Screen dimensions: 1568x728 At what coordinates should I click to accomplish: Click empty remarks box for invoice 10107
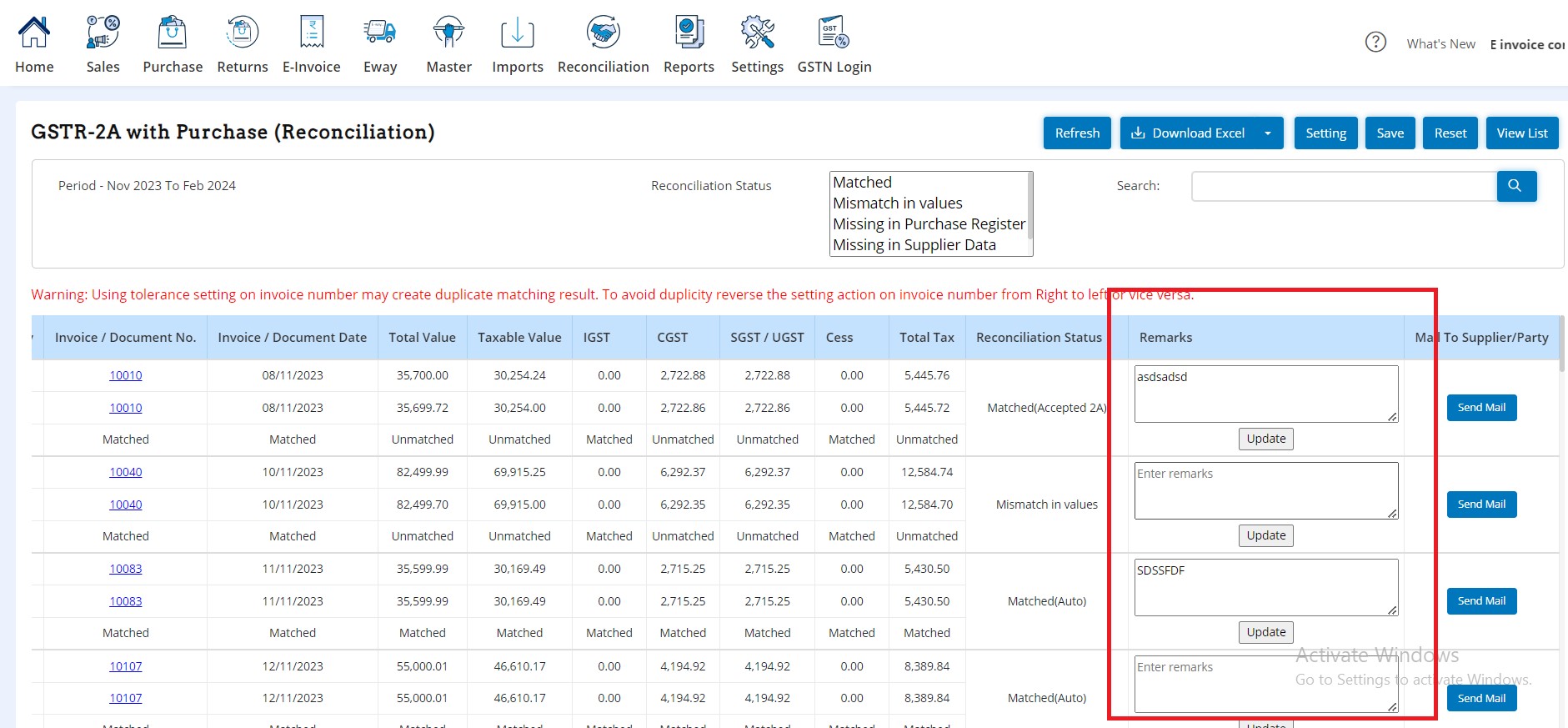point(1266,684)
